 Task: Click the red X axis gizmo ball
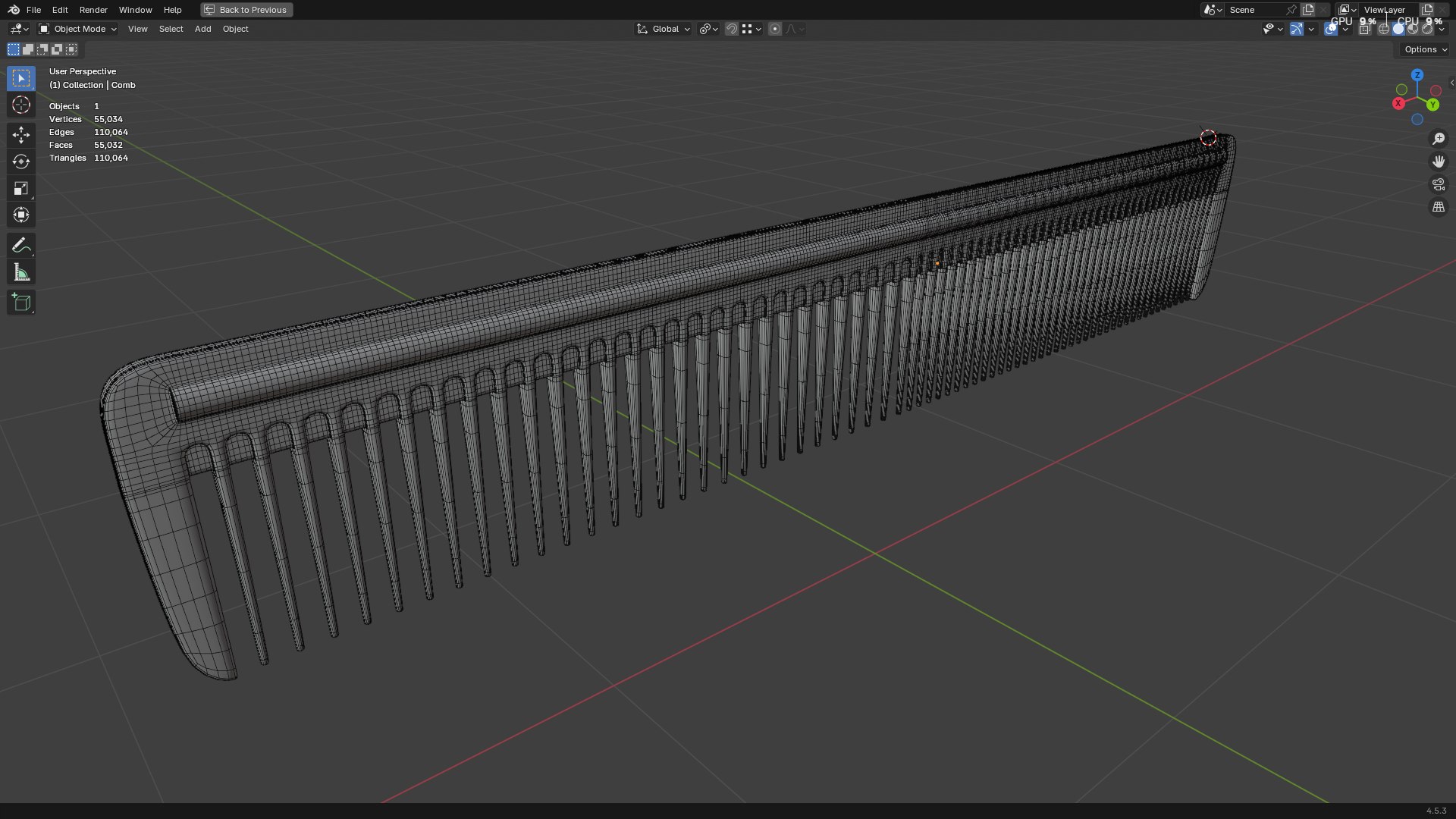coord(1399,103)
